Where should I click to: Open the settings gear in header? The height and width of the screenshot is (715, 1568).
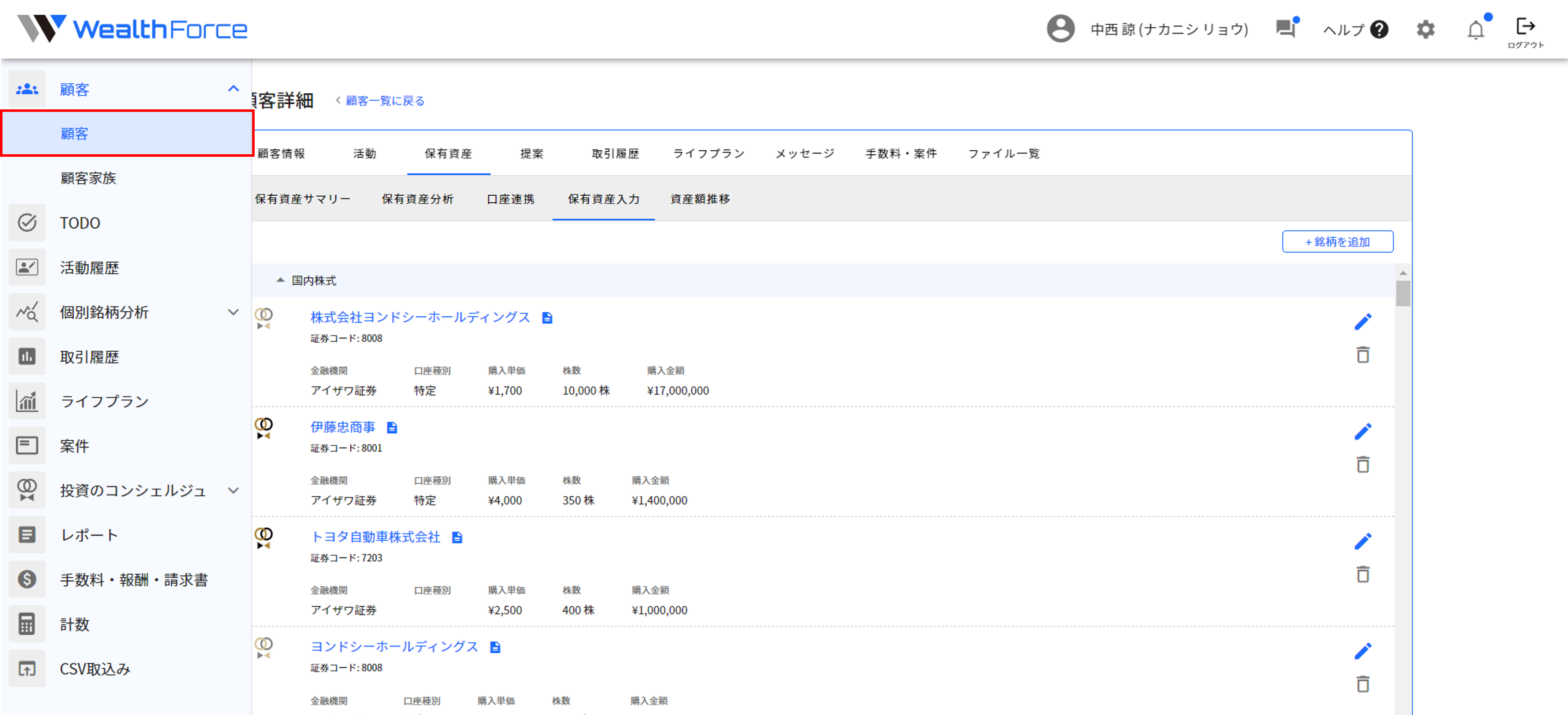(1426, 29)
